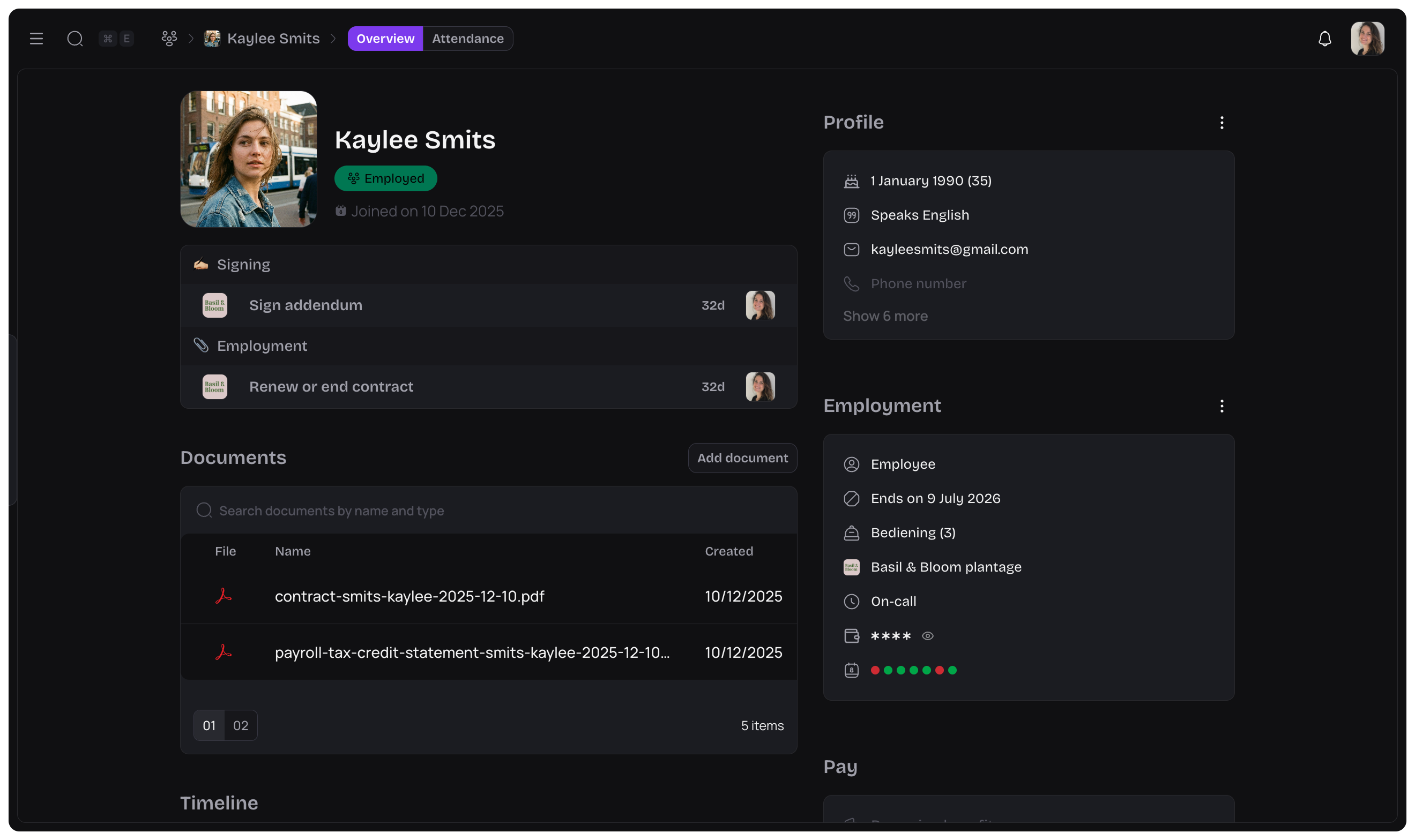Image resolution: width=1415 pixels, height=840 pixels.
Task: Click the Add document button
Action: coord(742,458)
